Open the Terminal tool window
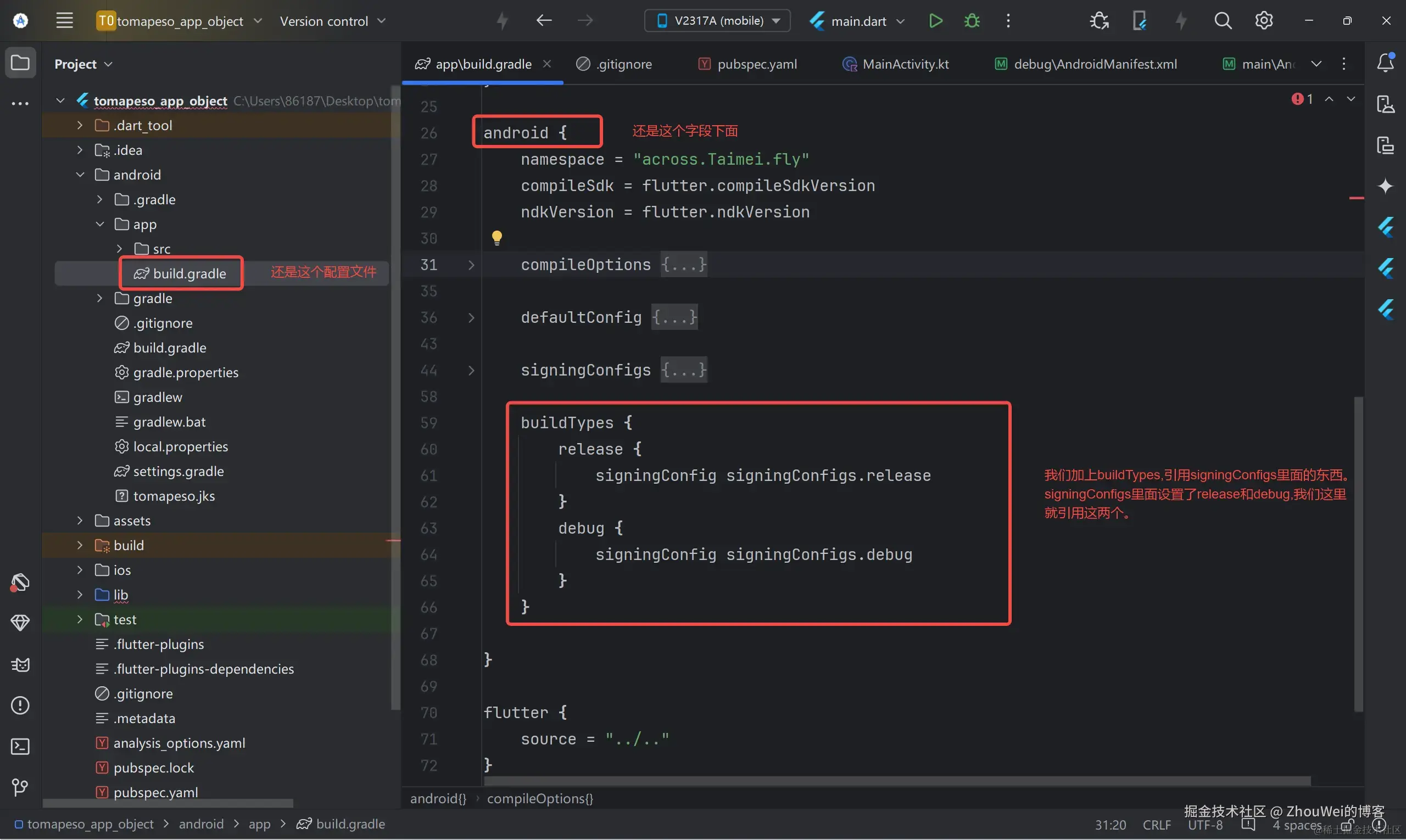This screenshot has width=1406, height=840. coord(20,747)
